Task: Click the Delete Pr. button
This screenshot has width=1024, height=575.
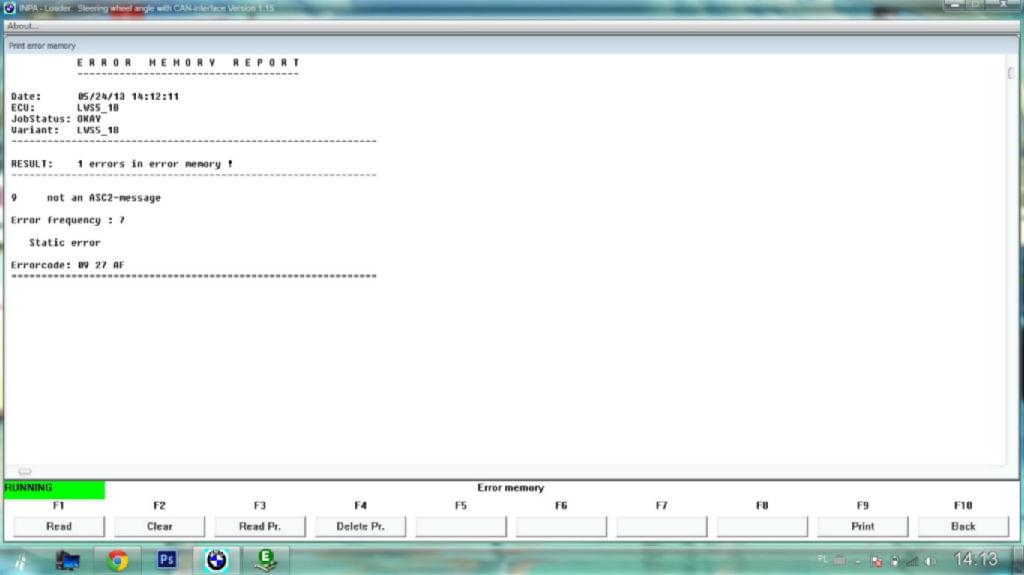Action: click(360, 526)
